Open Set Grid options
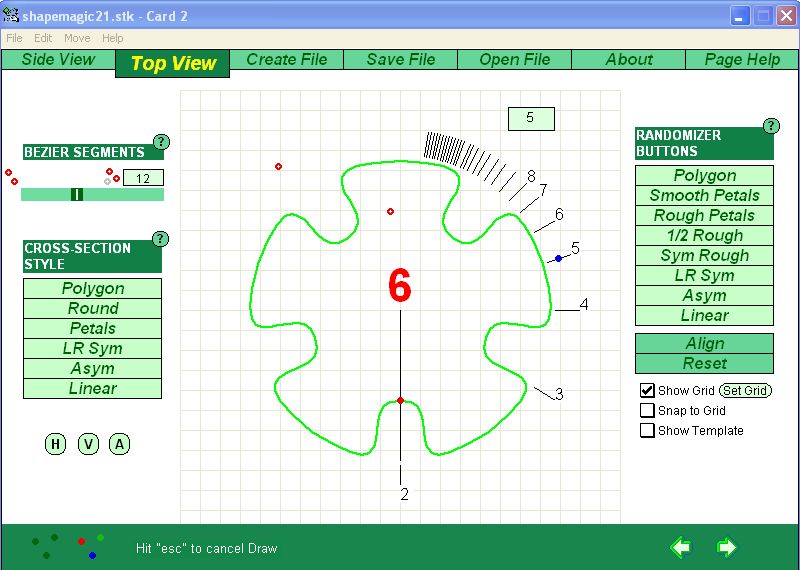The image size is (800, 570). coord(745,390)
